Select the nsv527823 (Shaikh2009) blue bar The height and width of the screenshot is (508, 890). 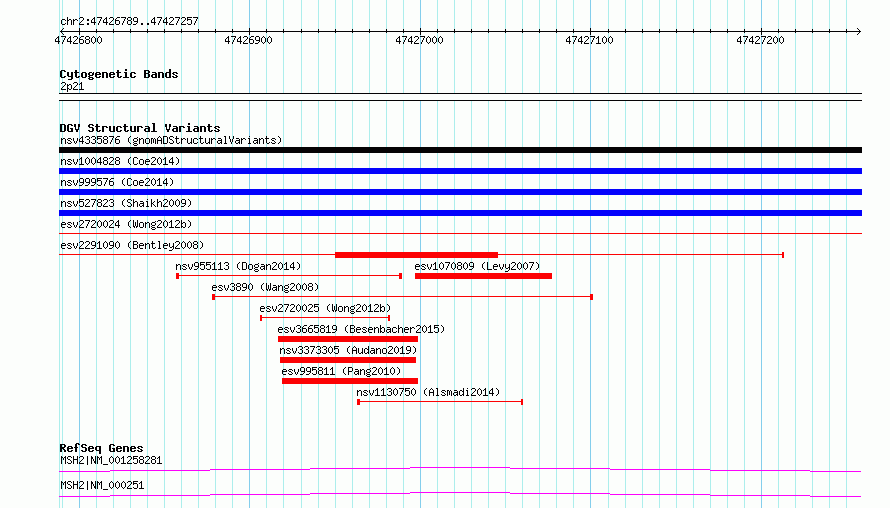click(460, 213)
